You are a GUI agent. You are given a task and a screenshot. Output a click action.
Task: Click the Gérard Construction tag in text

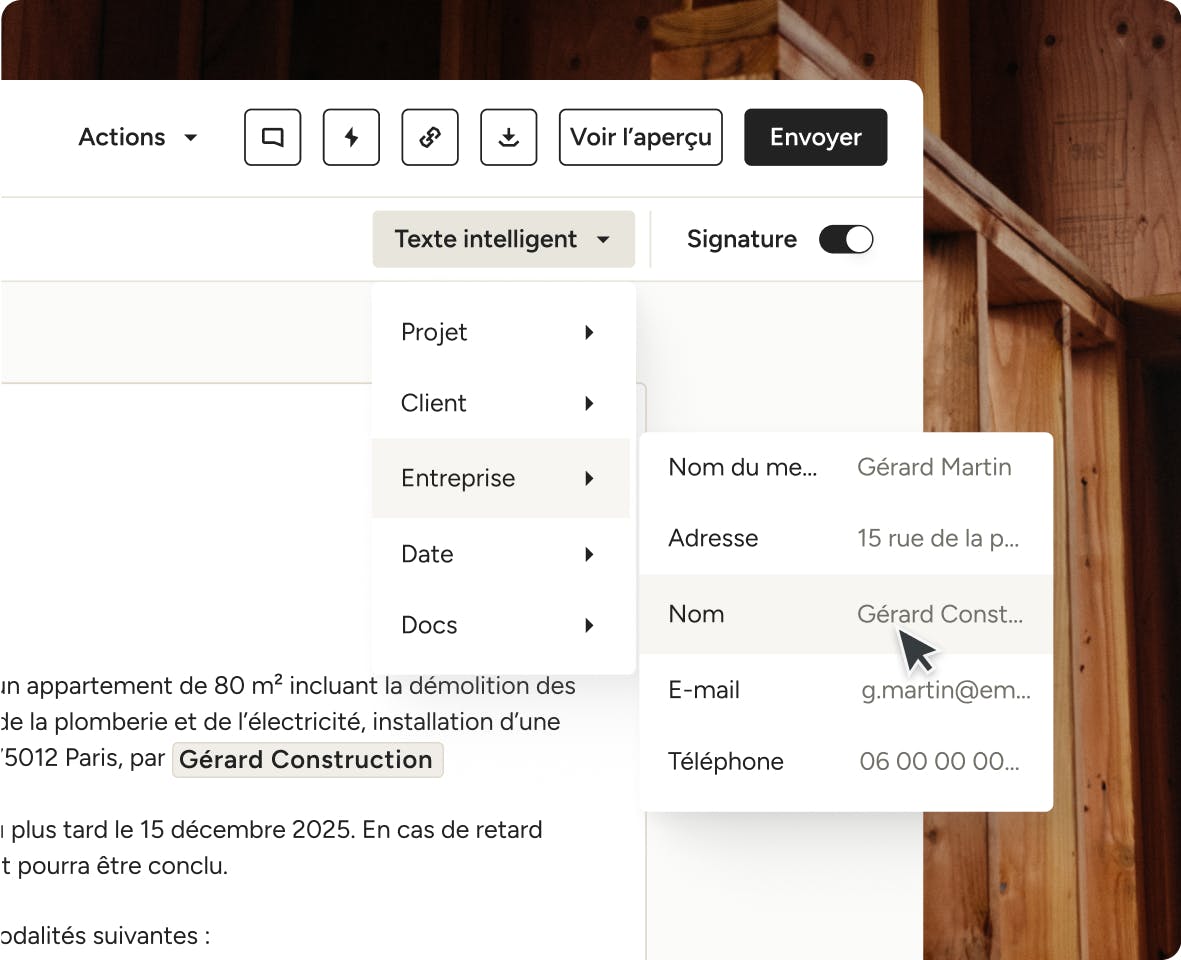coord(307,759)
